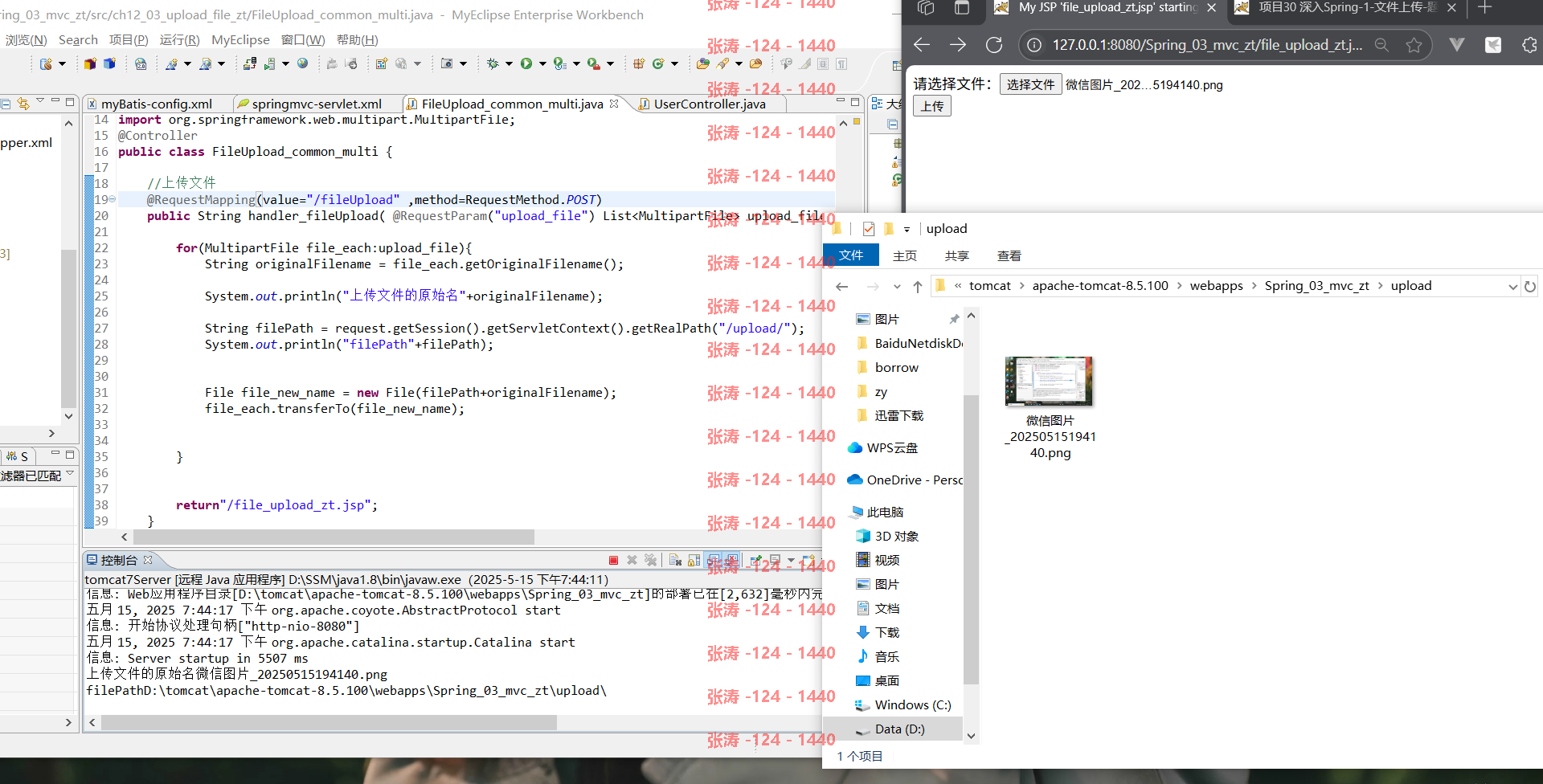The width and height of the screenshot is (1543, 784).
Task: Toggle Scroll Lock in console toolbar
Action: tap(694, 560)
